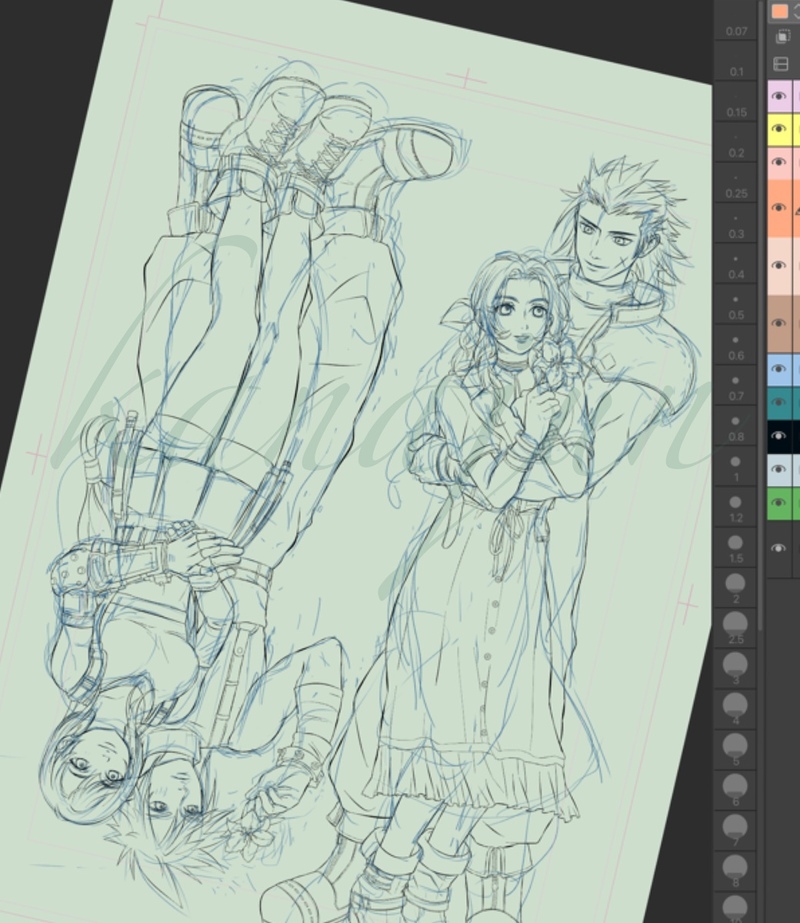
Task: Choose the 0.8 brush size preset
Action: point(736,427)
